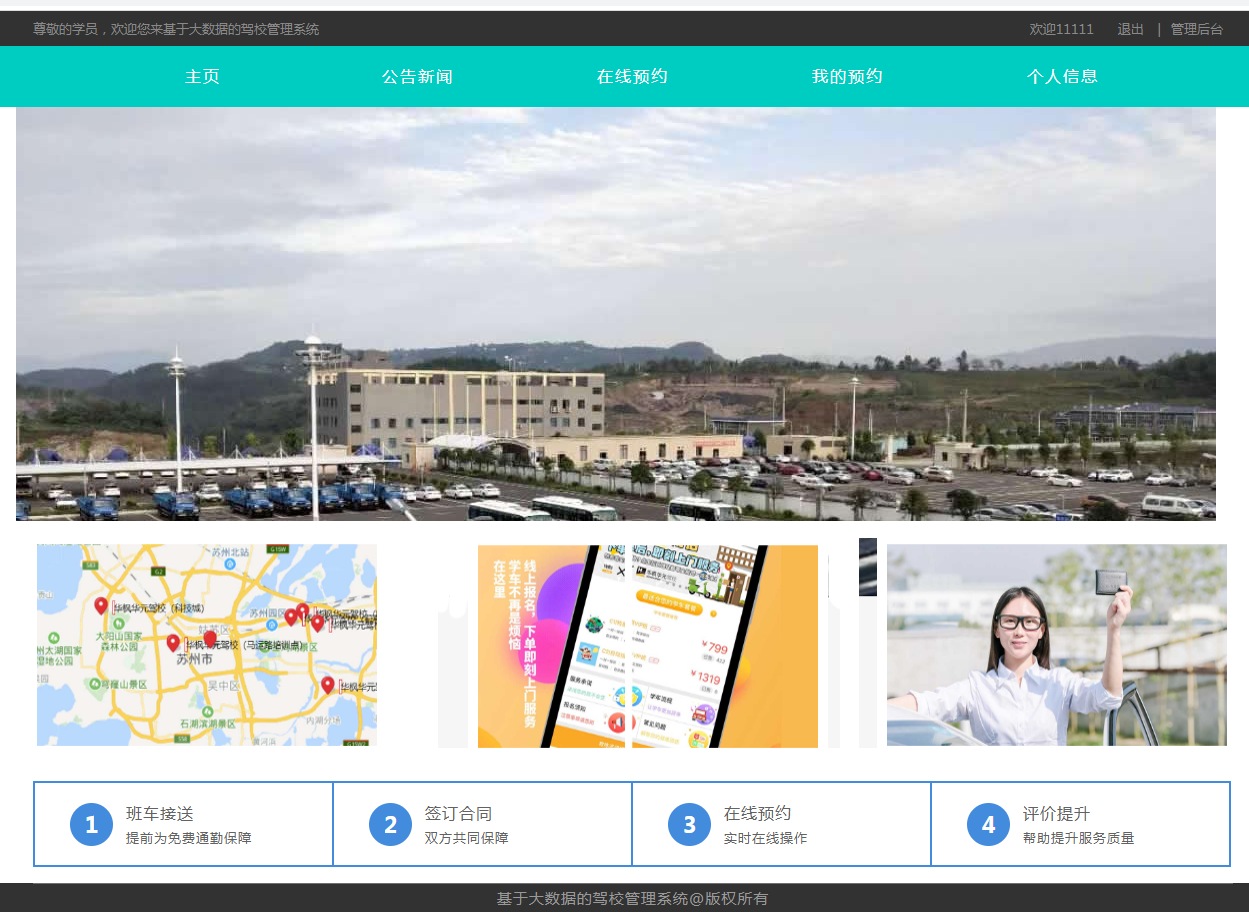The height and width of the screenshot is (912, 1249).
Task: Click the 欢迎11111 username text
Action: point(1062,29)
